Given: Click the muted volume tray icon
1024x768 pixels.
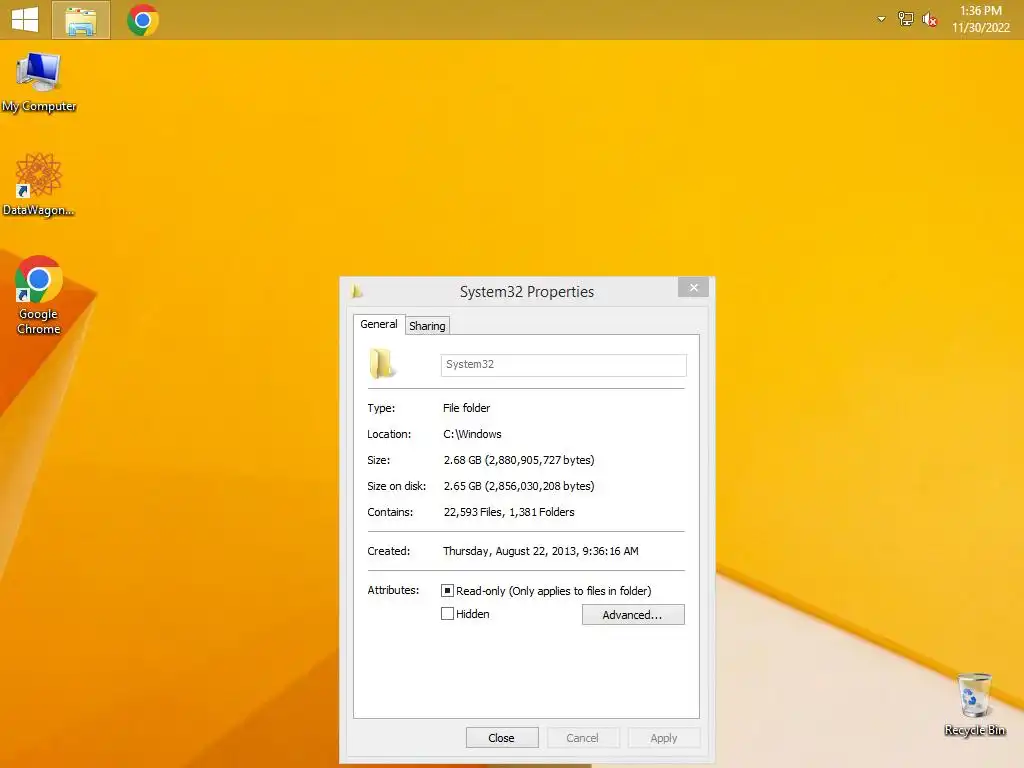Looking at the screenshot, I should pyautogui.click(x=929, y=20).
